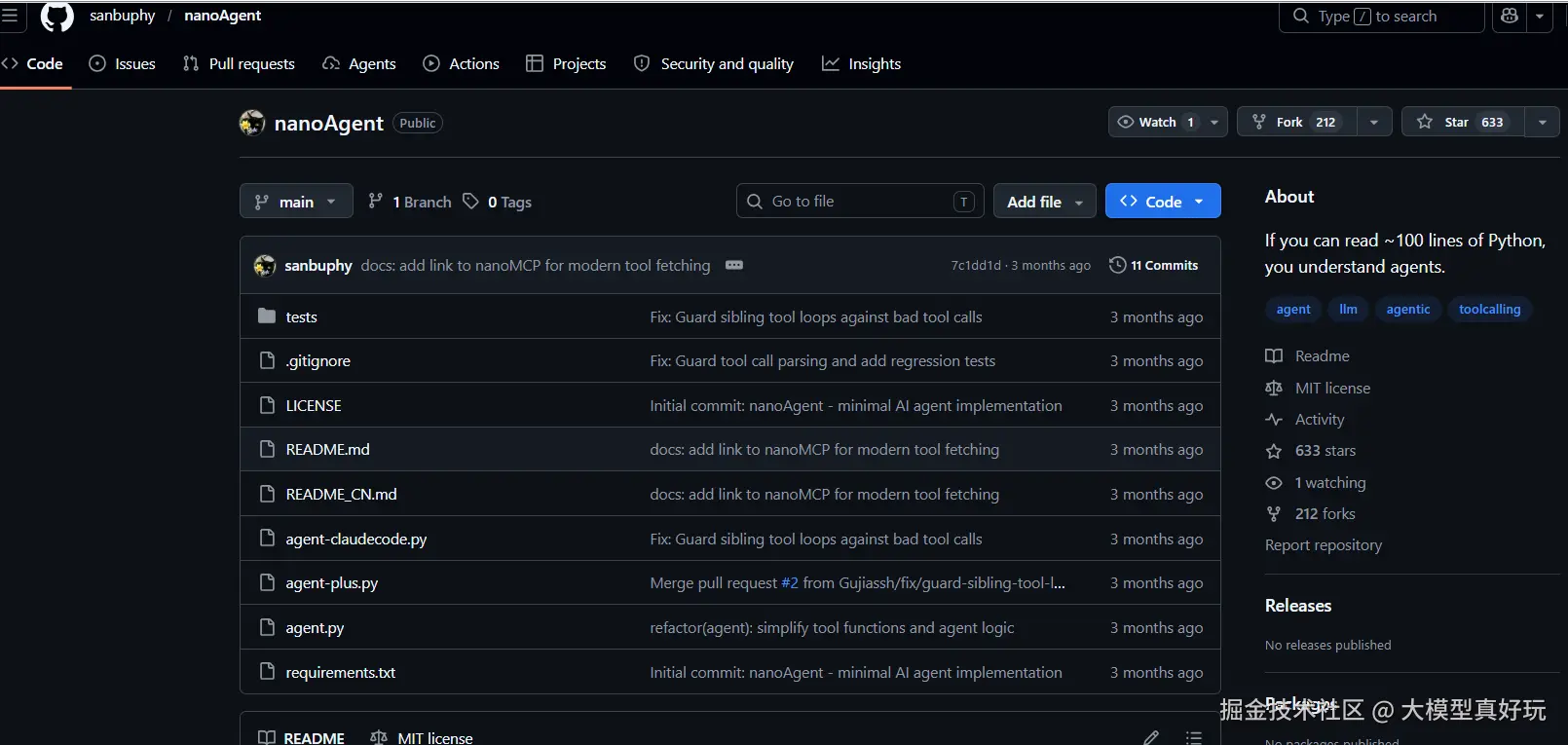Select the 'agentic' topic tag
This screenshot has height=745, width=1568.
[x=1408, y=309]
